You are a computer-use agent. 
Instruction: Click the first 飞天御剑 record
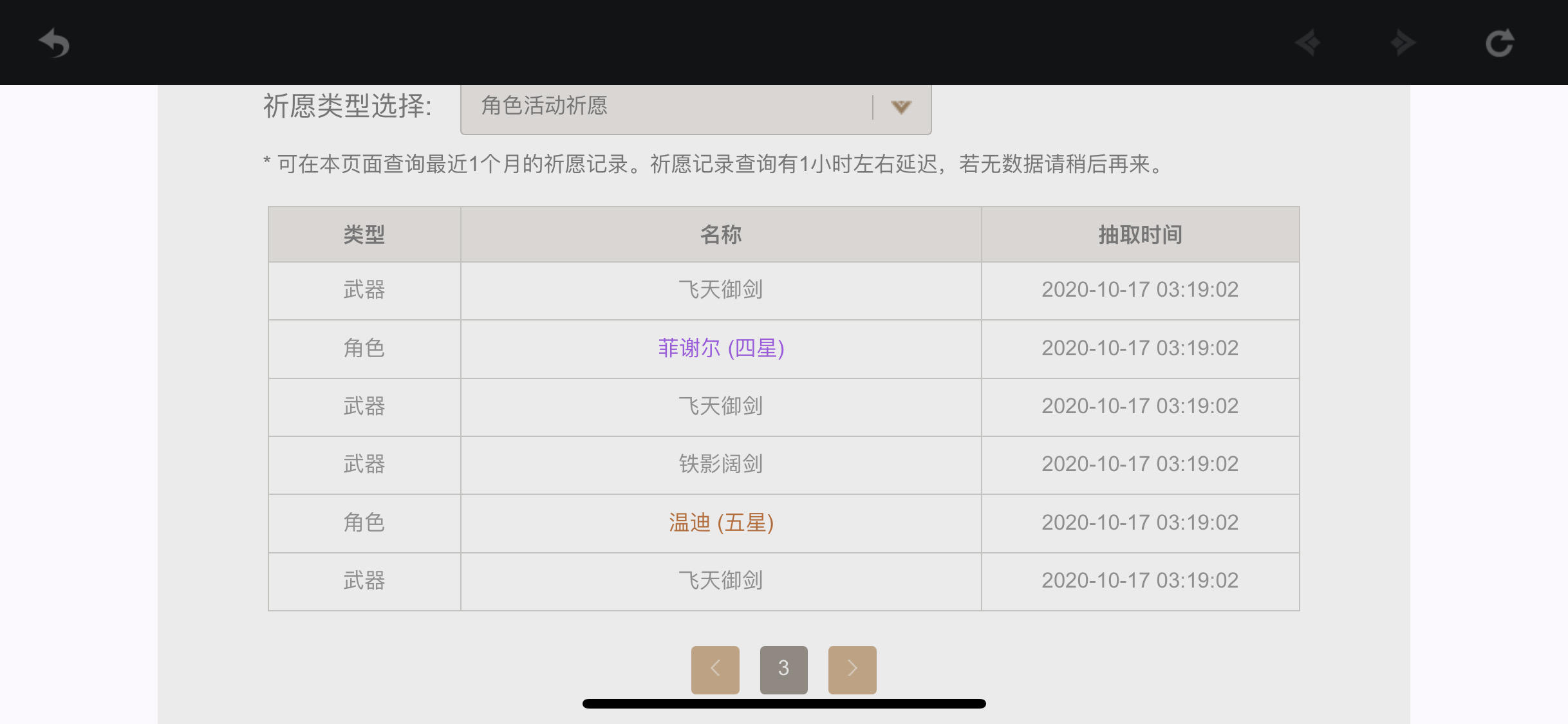[721, 290]
